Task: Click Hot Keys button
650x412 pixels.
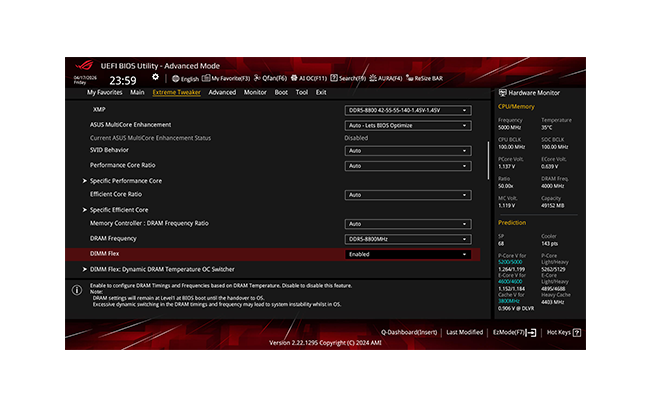Action: (564, 332)
